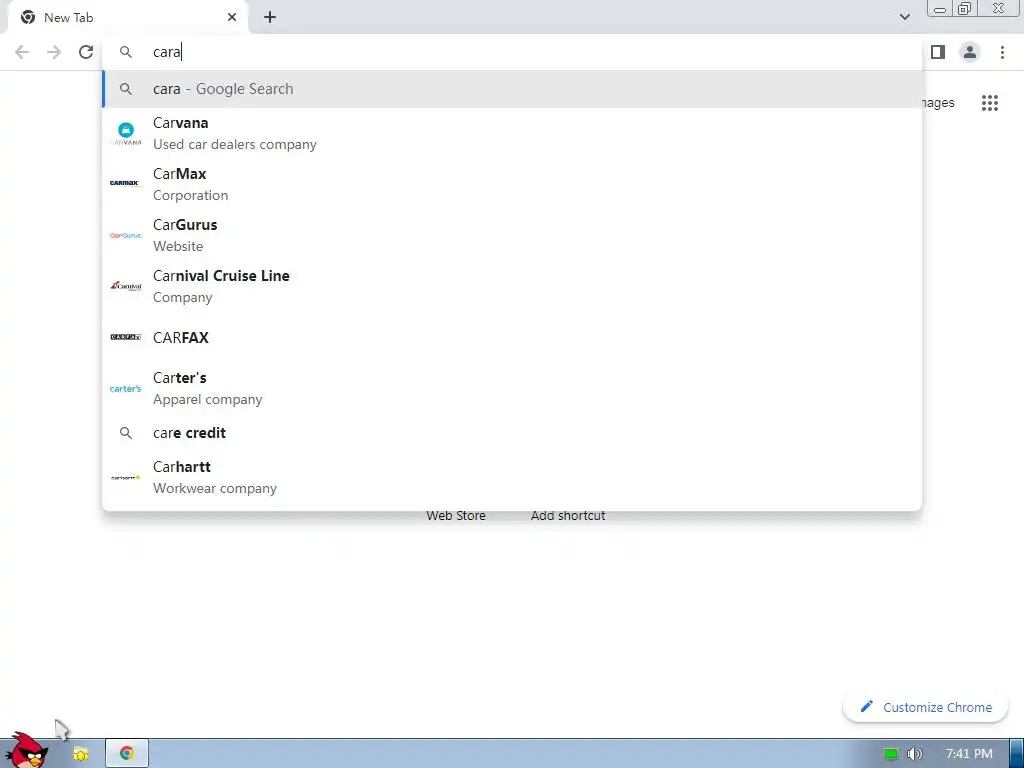
Task: Choose the CARFAX suggestion
Action: [x=512, y=338]
